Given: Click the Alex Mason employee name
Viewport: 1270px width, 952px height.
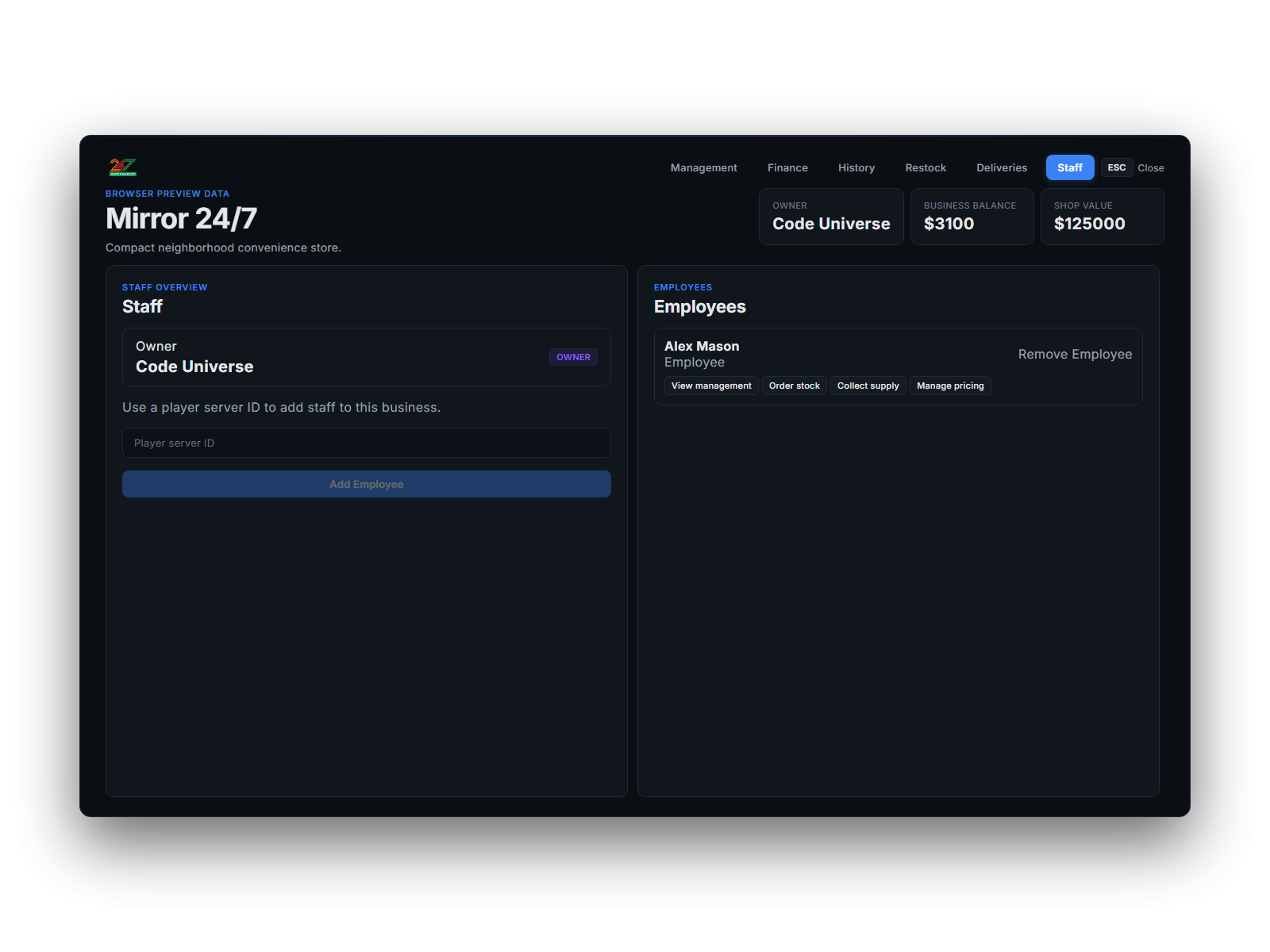Looking at the screenshot, I should coord(702,346).
